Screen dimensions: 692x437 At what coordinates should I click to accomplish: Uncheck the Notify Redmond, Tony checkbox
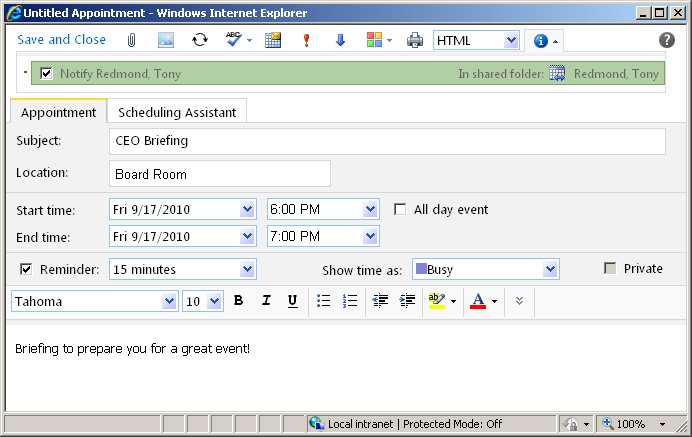tap(46, 74)
